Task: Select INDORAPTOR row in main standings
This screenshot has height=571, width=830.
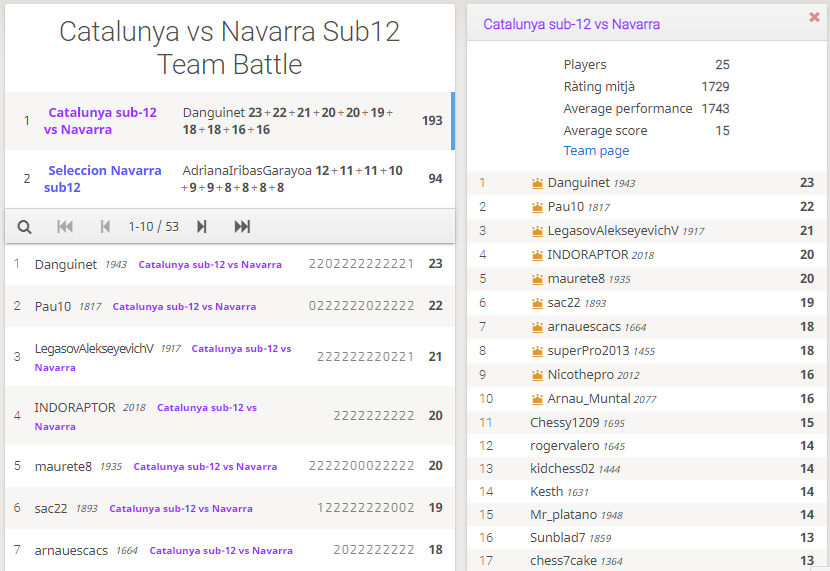Action: 230,416
